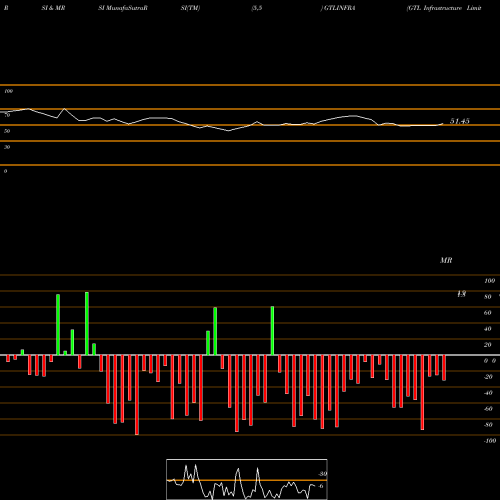The height and width of the screenshot is (500, 500).
Task: Click the 'SI MunafaSutraR' header label
Action: click(123, 8)
